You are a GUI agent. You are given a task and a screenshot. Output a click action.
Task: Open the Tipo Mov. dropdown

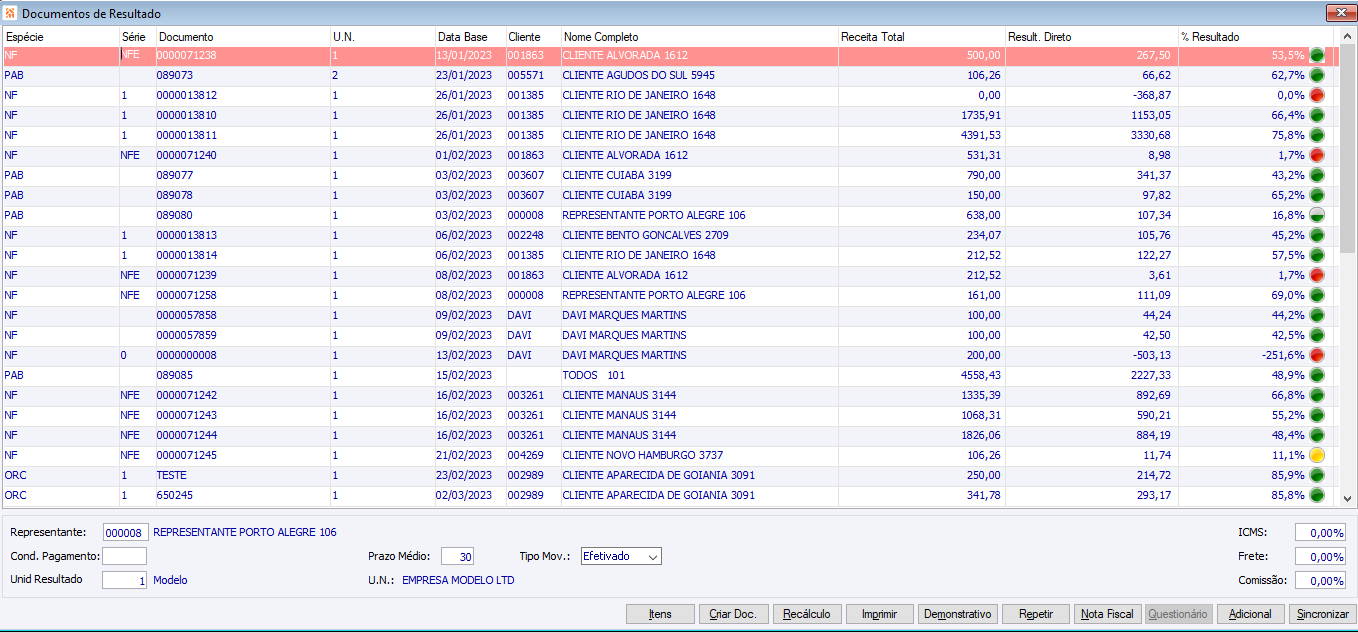(652, 556)
